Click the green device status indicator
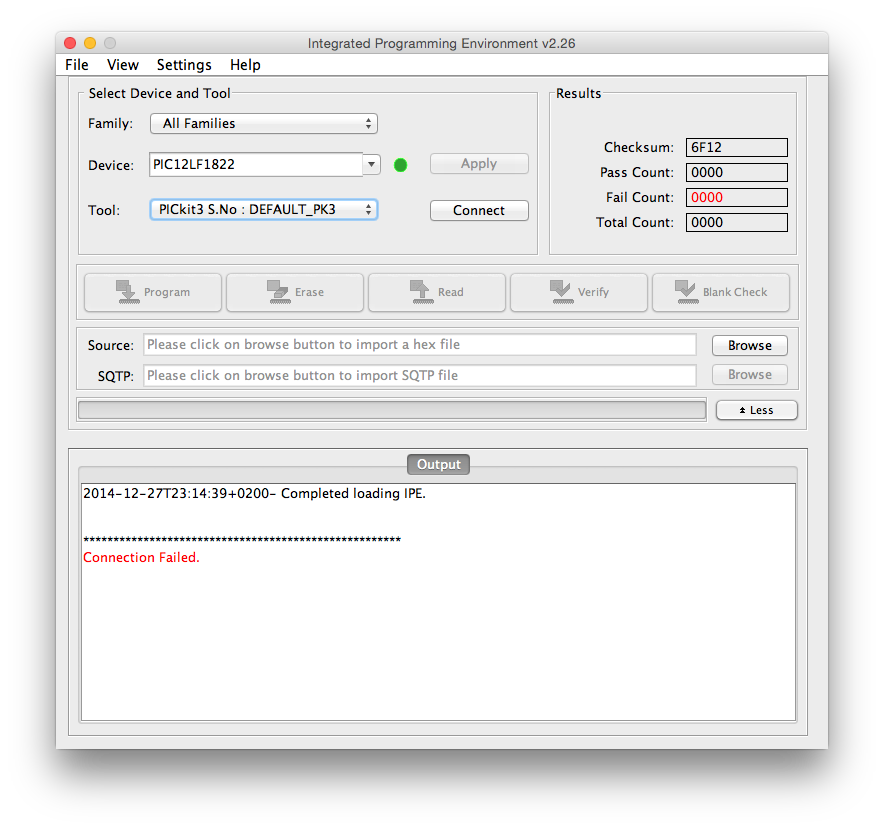 click(401, 165)
